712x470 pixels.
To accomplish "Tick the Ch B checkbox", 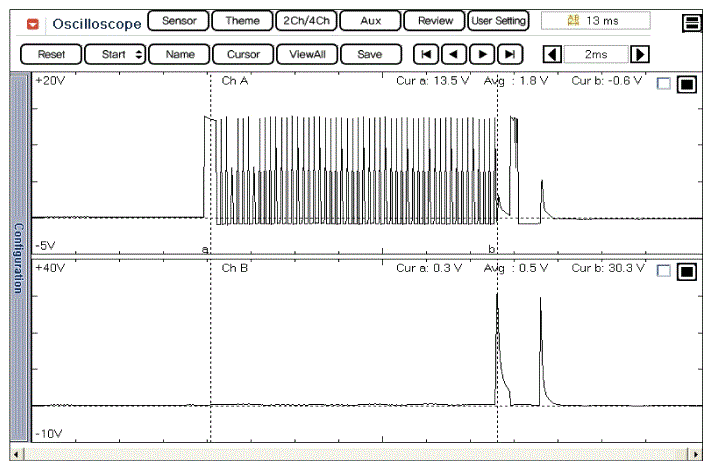I will pyautogui.click(x=664, y=271).
